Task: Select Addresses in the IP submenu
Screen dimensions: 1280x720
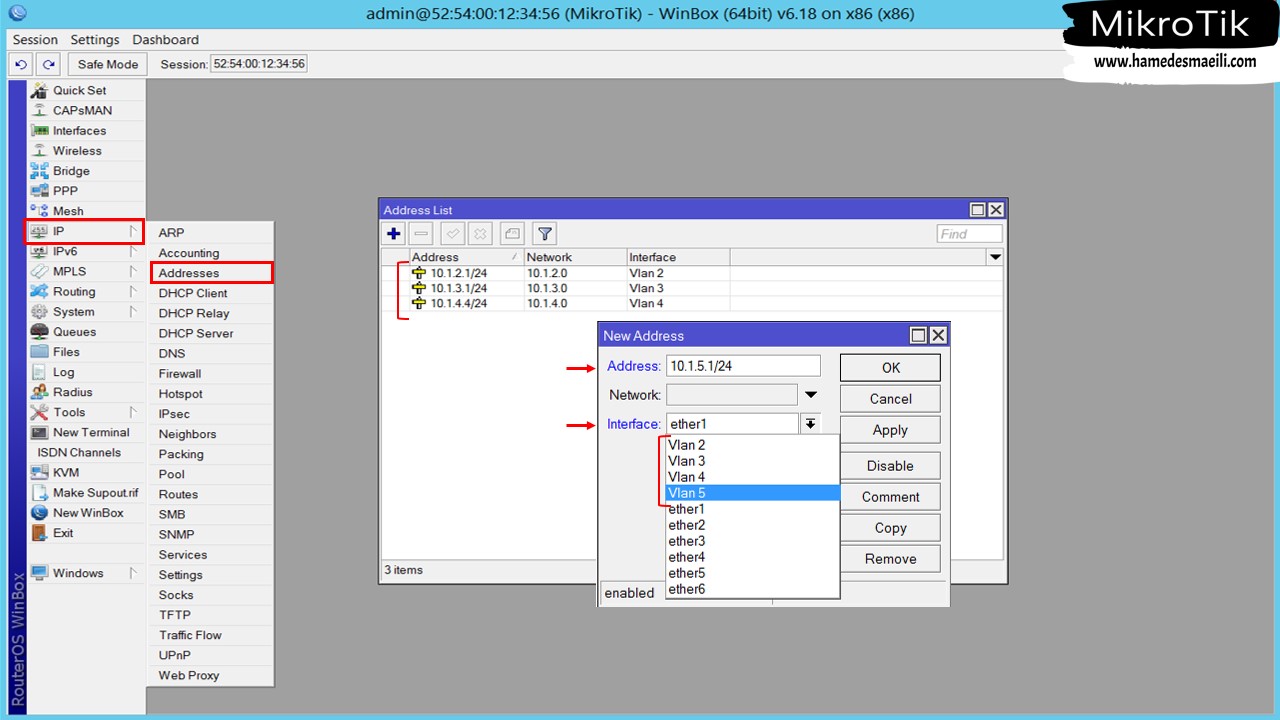Action: click(212, 273)
